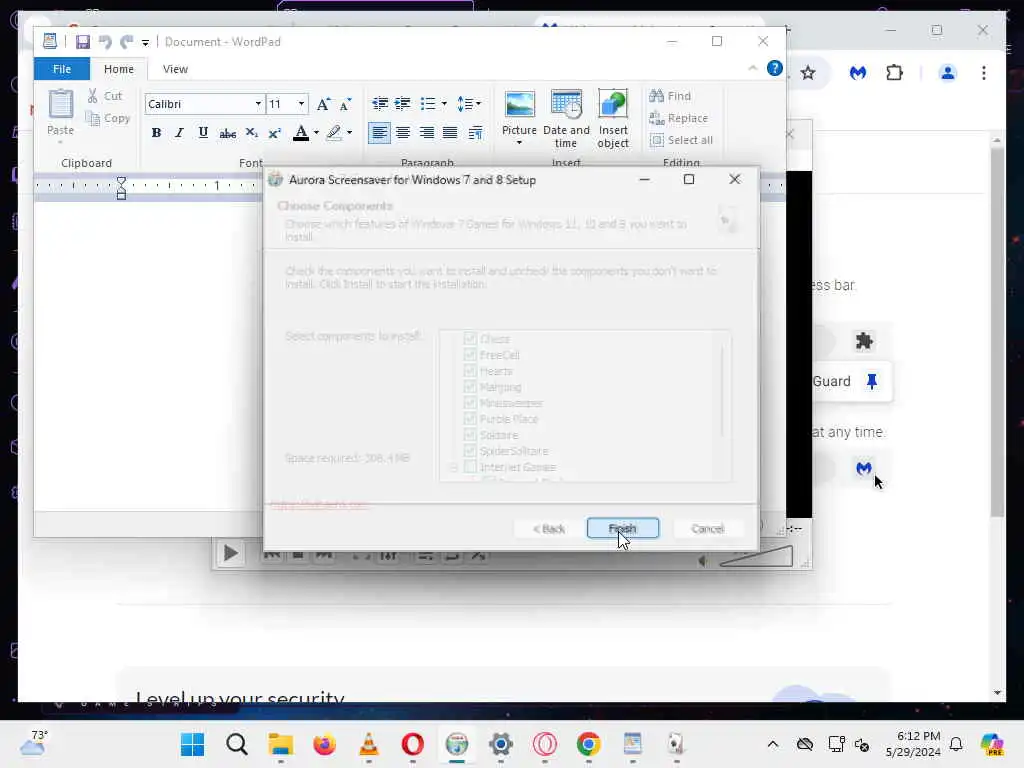Click the Malwarebytes extension icon in browser toolbar
The width and height of the screenshot is (1024, 768).
(857, 72)
